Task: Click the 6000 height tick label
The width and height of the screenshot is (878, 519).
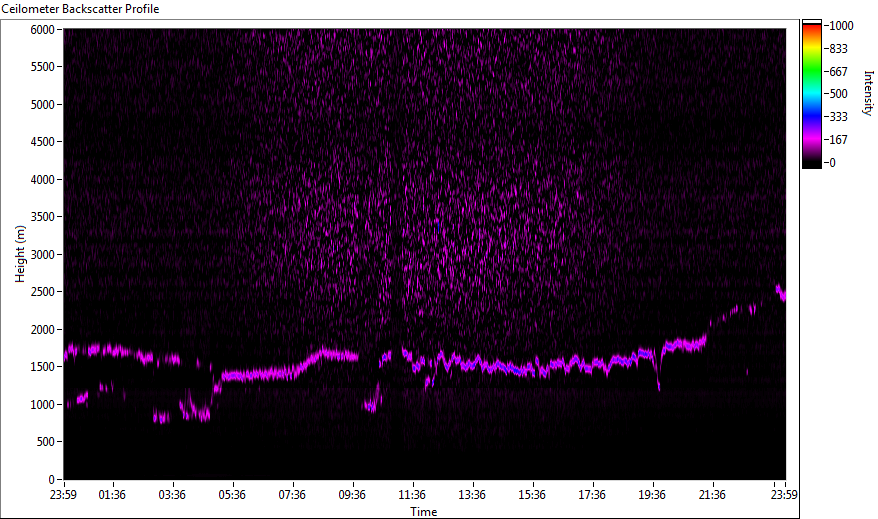Action: point(43,30)
